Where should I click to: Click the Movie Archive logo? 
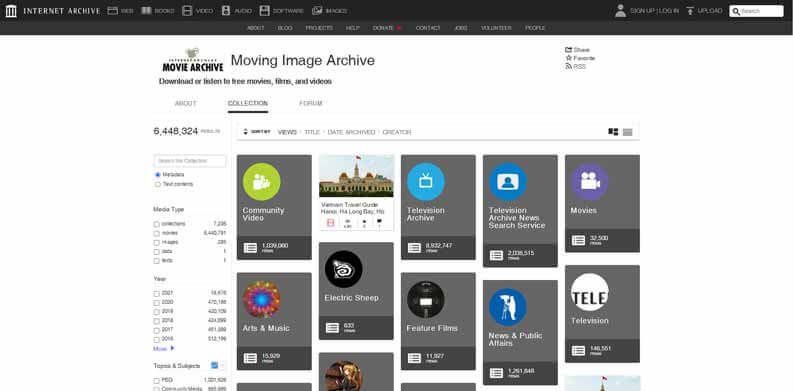point(193,60)
